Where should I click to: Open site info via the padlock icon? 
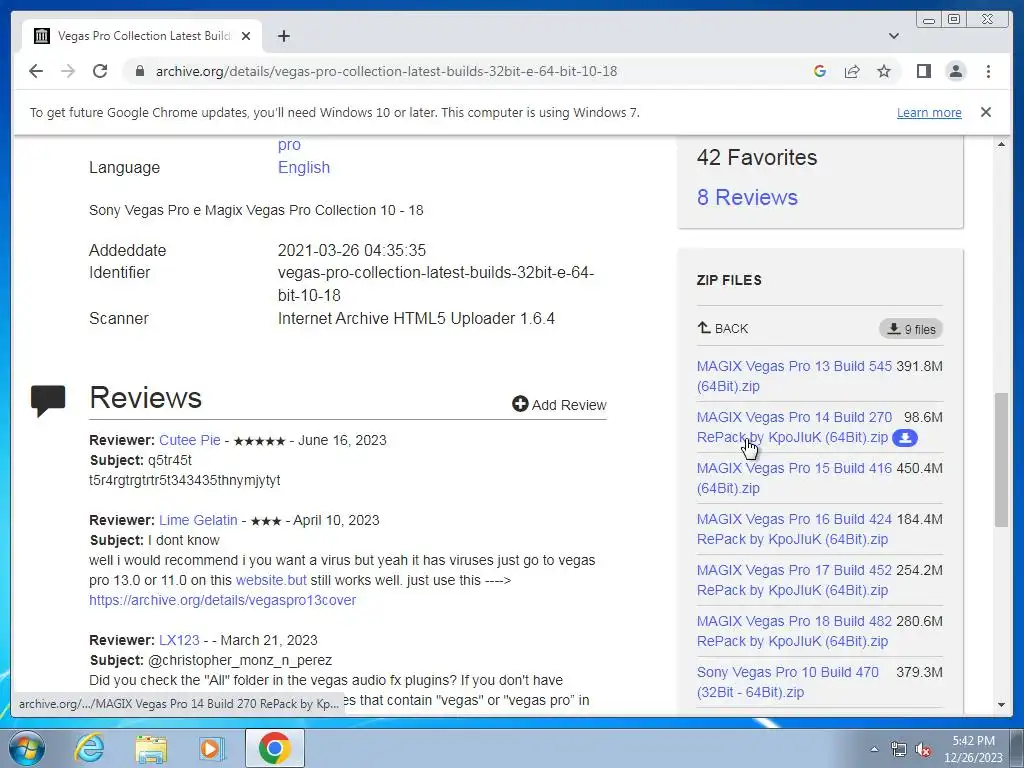139,71
